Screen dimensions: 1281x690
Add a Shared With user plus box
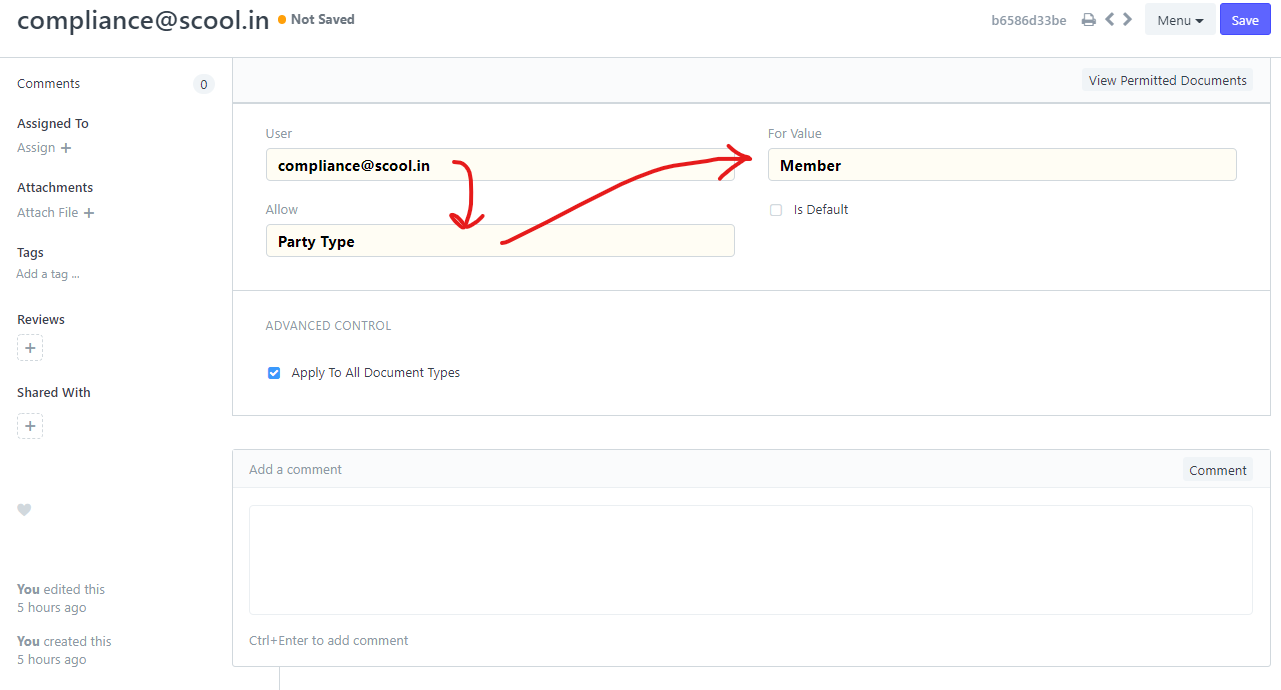30,426
